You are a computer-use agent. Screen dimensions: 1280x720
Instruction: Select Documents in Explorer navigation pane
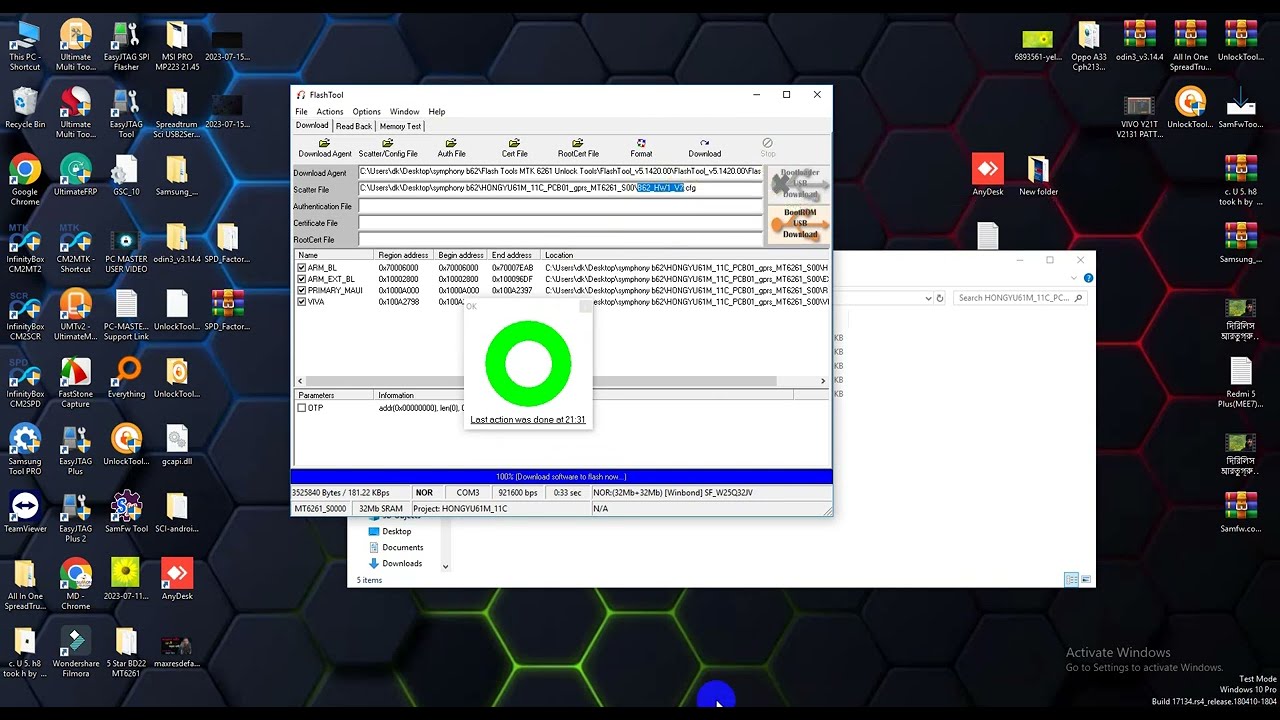(395, 547)
